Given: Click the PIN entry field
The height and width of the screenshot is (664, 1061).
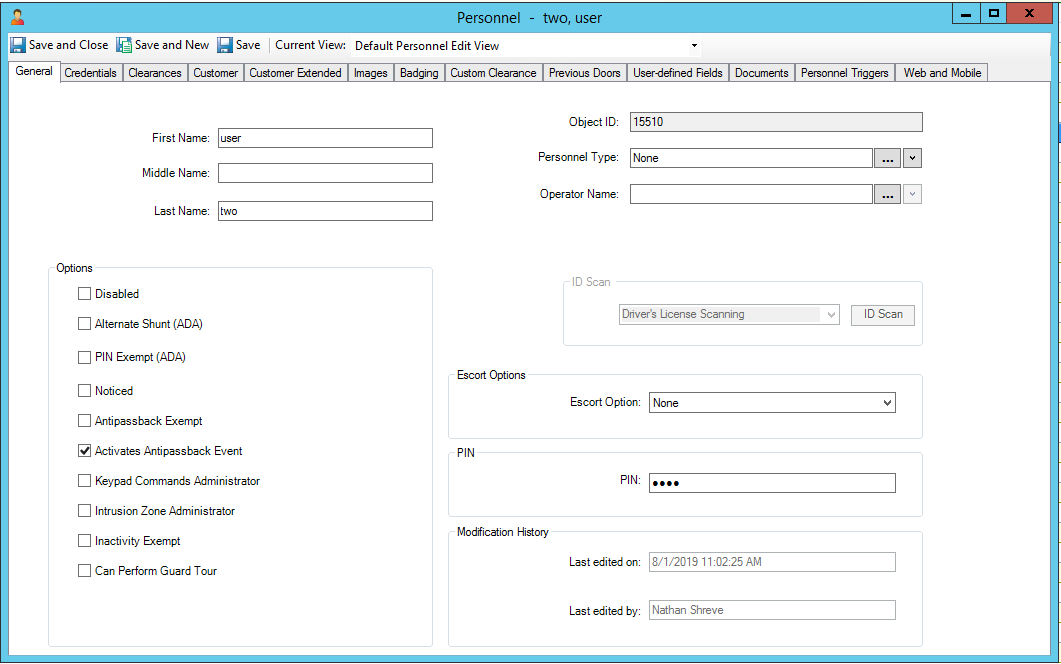Looking at the screenshot, I should tap(771, 482).
